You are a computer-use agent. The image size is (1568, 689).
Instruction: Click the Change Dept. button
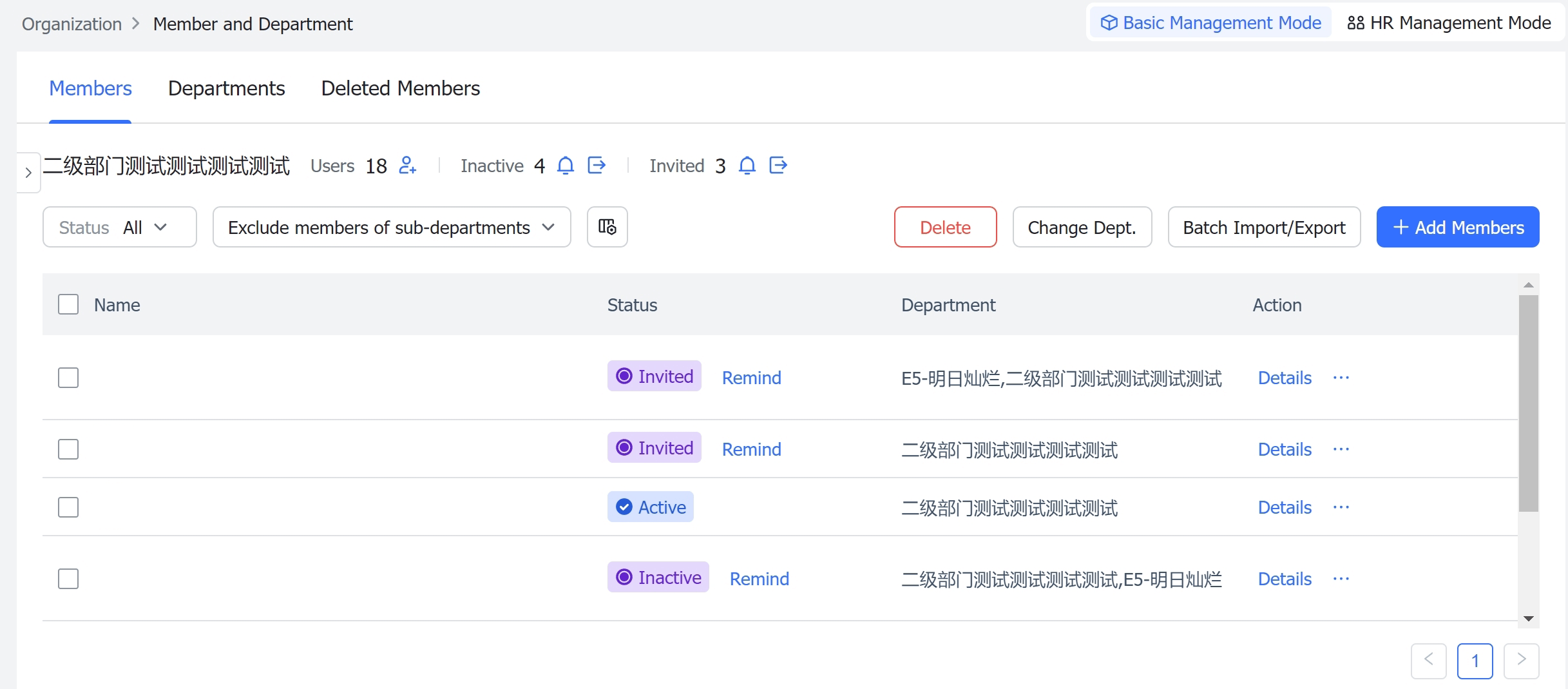click(1082, 227)
